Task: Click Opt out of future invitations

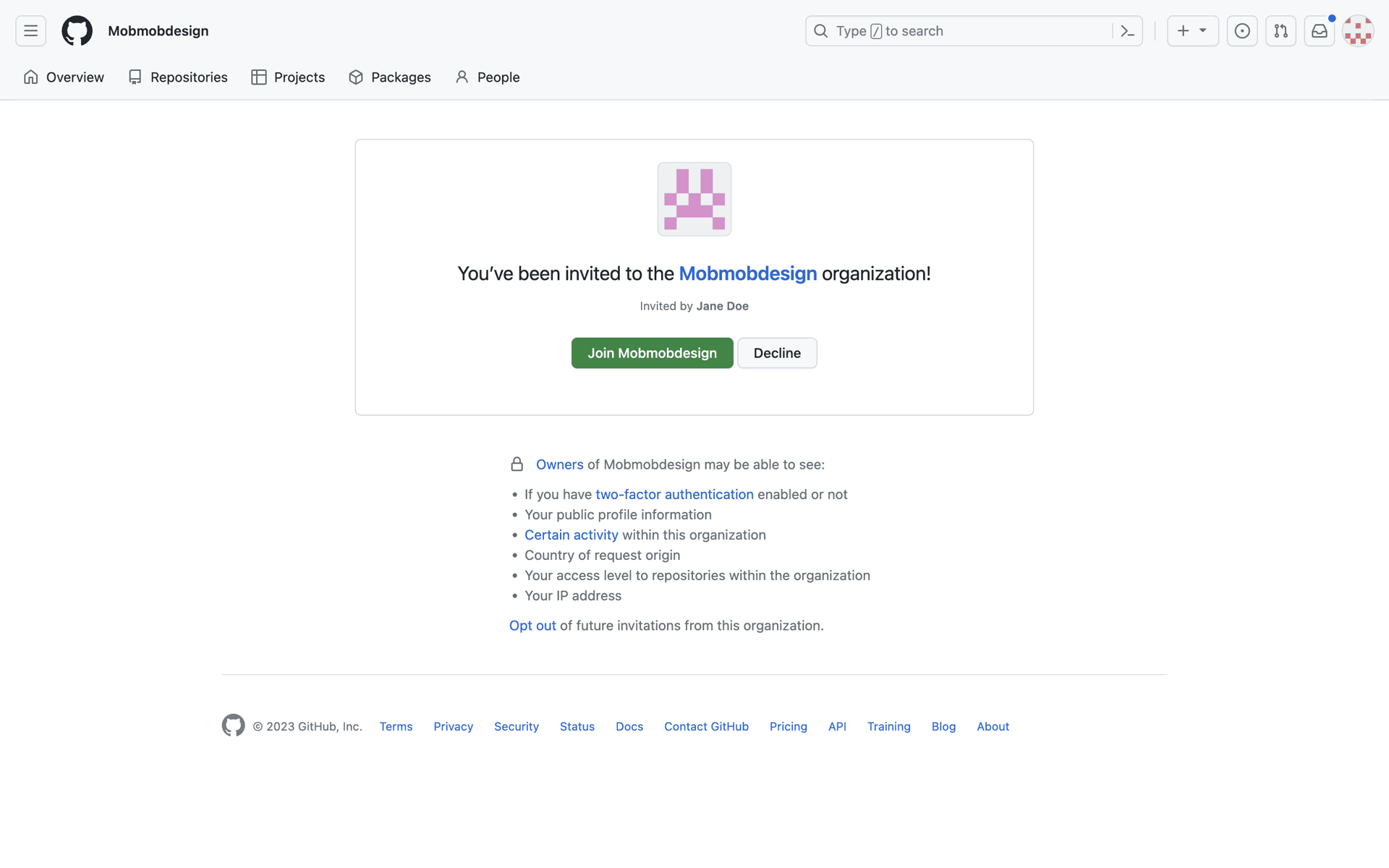Action: (532, 626)
